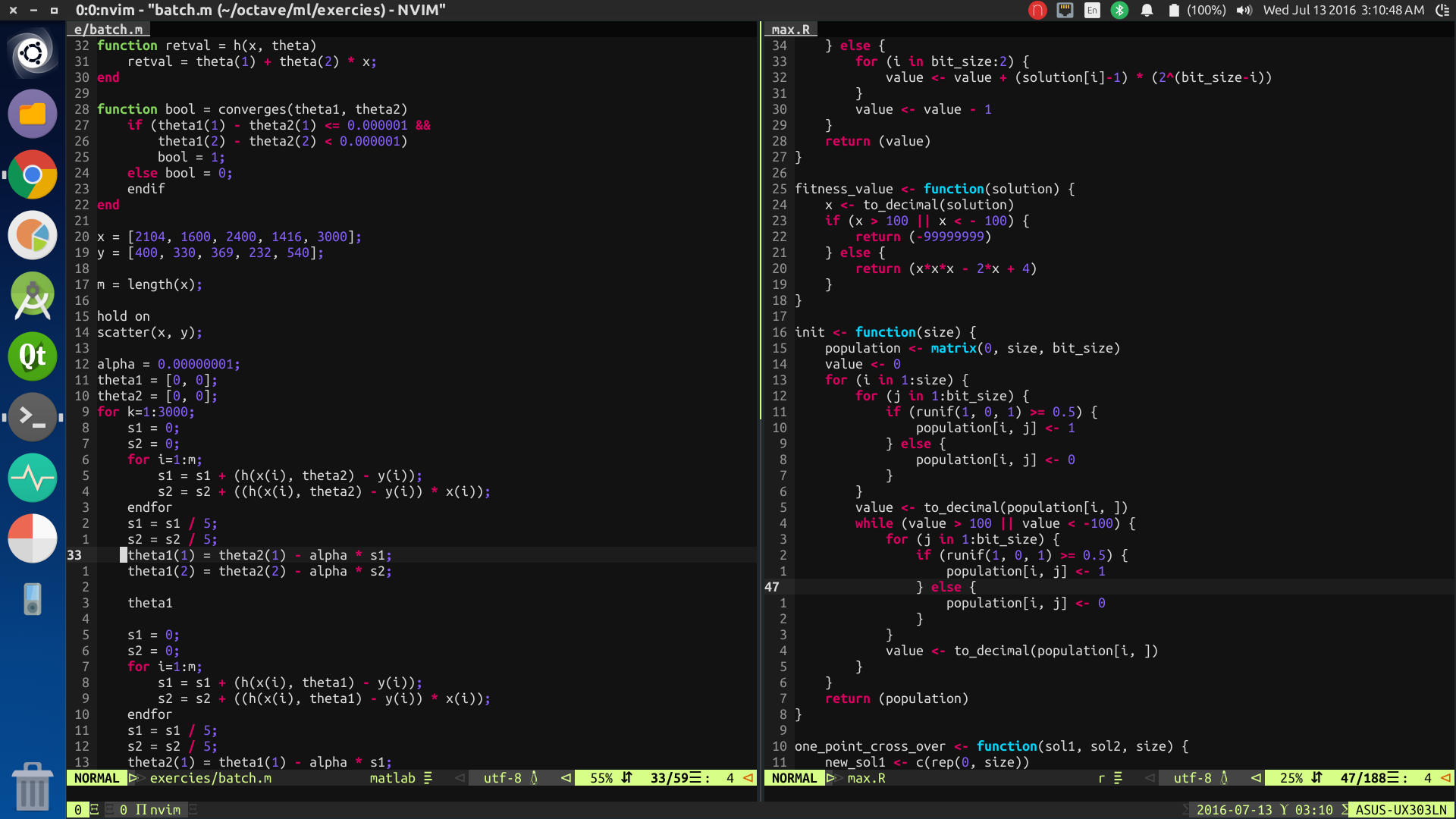Open Android Studio from the launcher
The height and width of the screenshot is (819, 1456).
[33, 296]
